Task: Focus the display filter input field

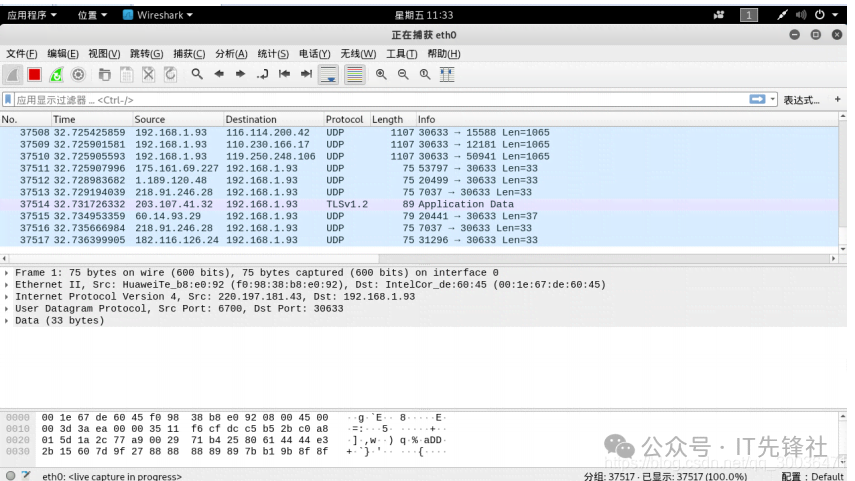Action: (380, 100)
